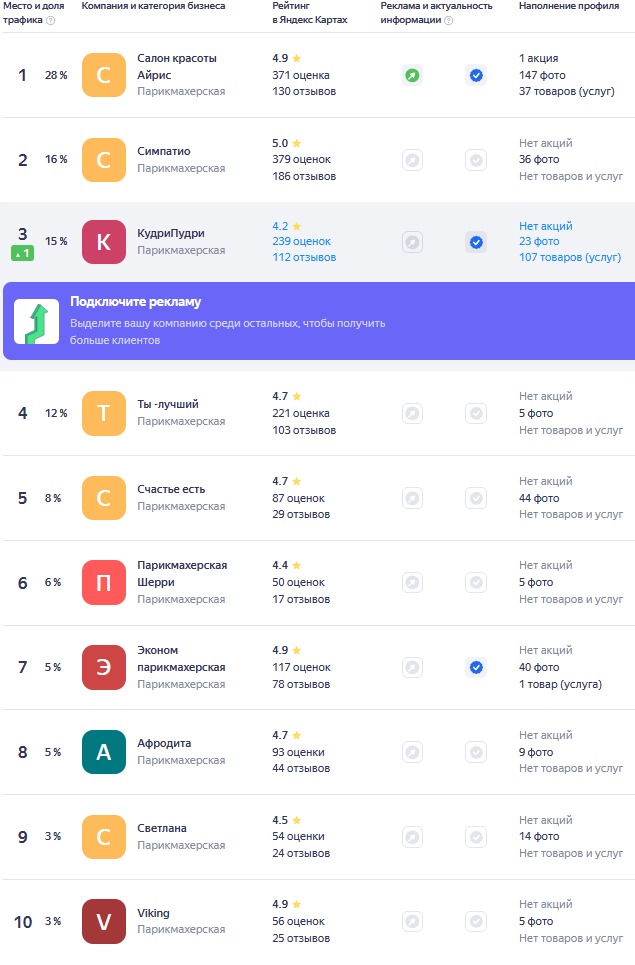Click the dark red 'V' avatar of Viking
Viewport: 635px width, 965px height.
pyautogui.click(x=104, y=921)
